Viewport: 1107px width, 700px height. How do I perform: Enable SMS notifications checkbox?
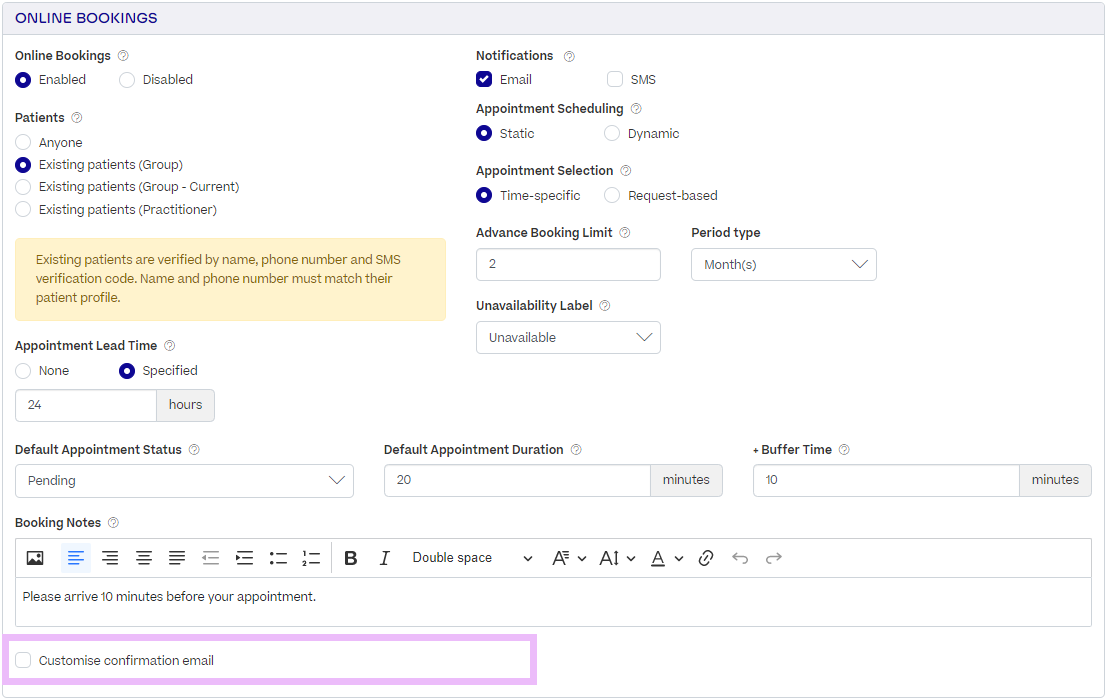click(x=615, y=79)
